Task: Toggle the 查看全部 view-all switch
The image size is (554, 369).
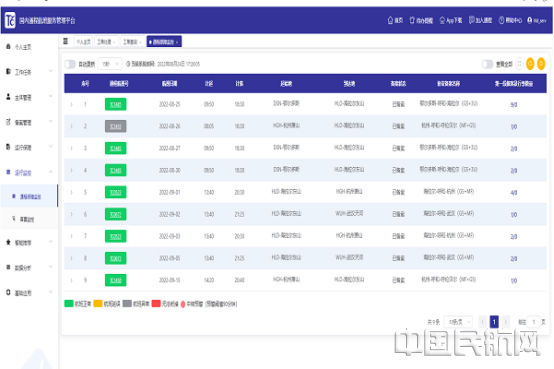Action: (487, 64)
